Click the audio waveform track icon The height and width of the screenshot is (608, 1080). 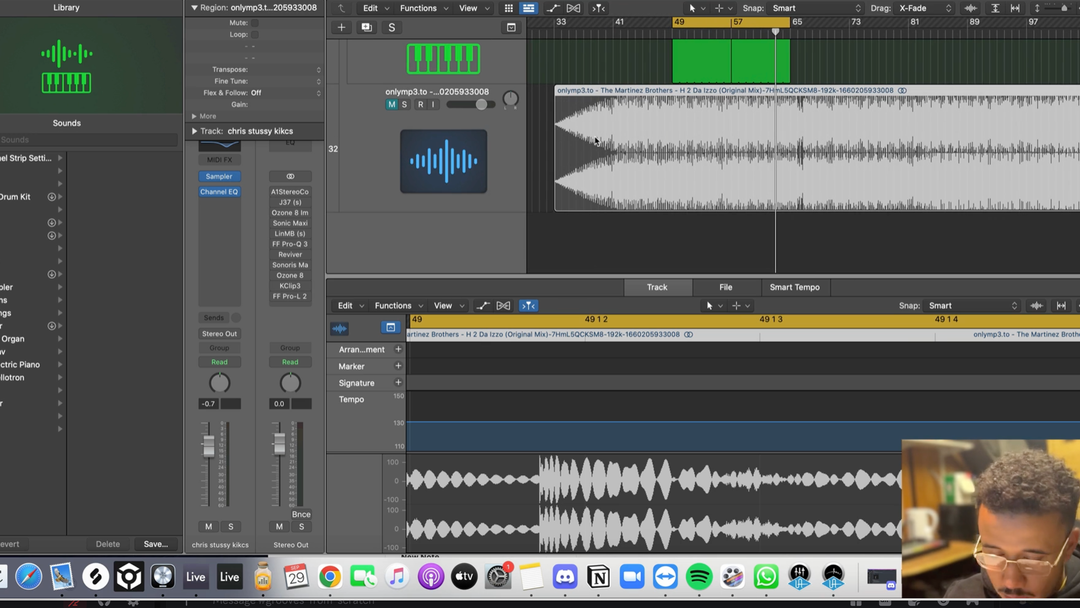[443, 161]
